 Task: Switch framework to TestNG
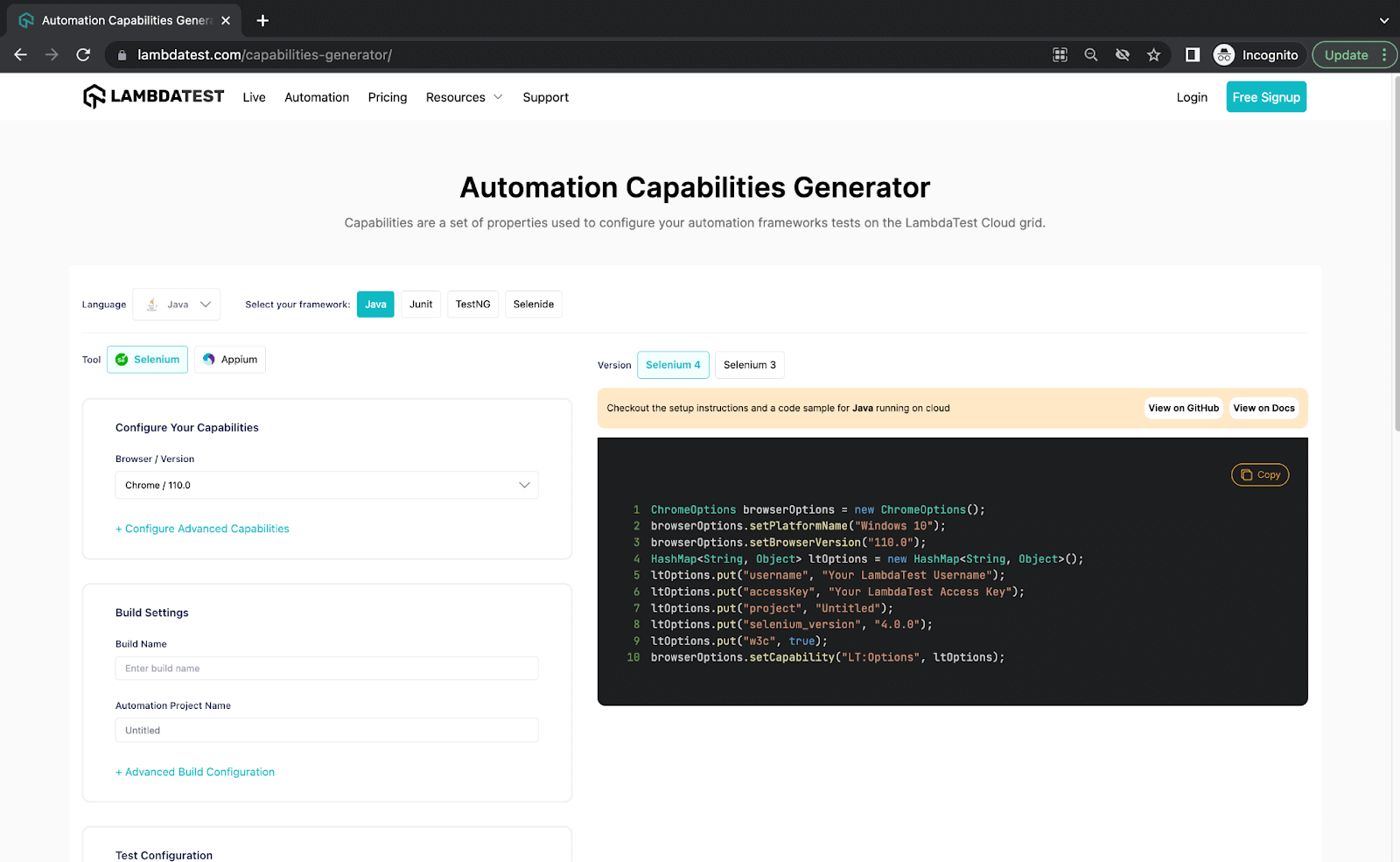(472, 304)
